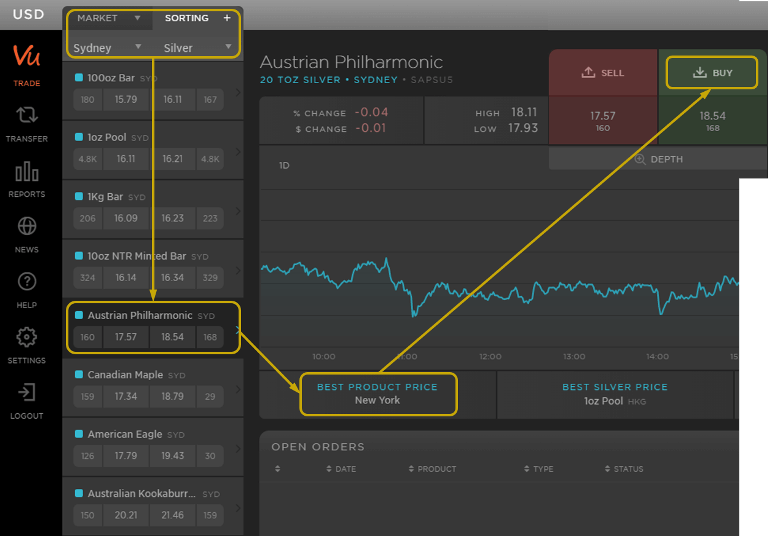Click 16.09 bid on 1Kg Bar
768x536 pixels.
click(126, 218)
